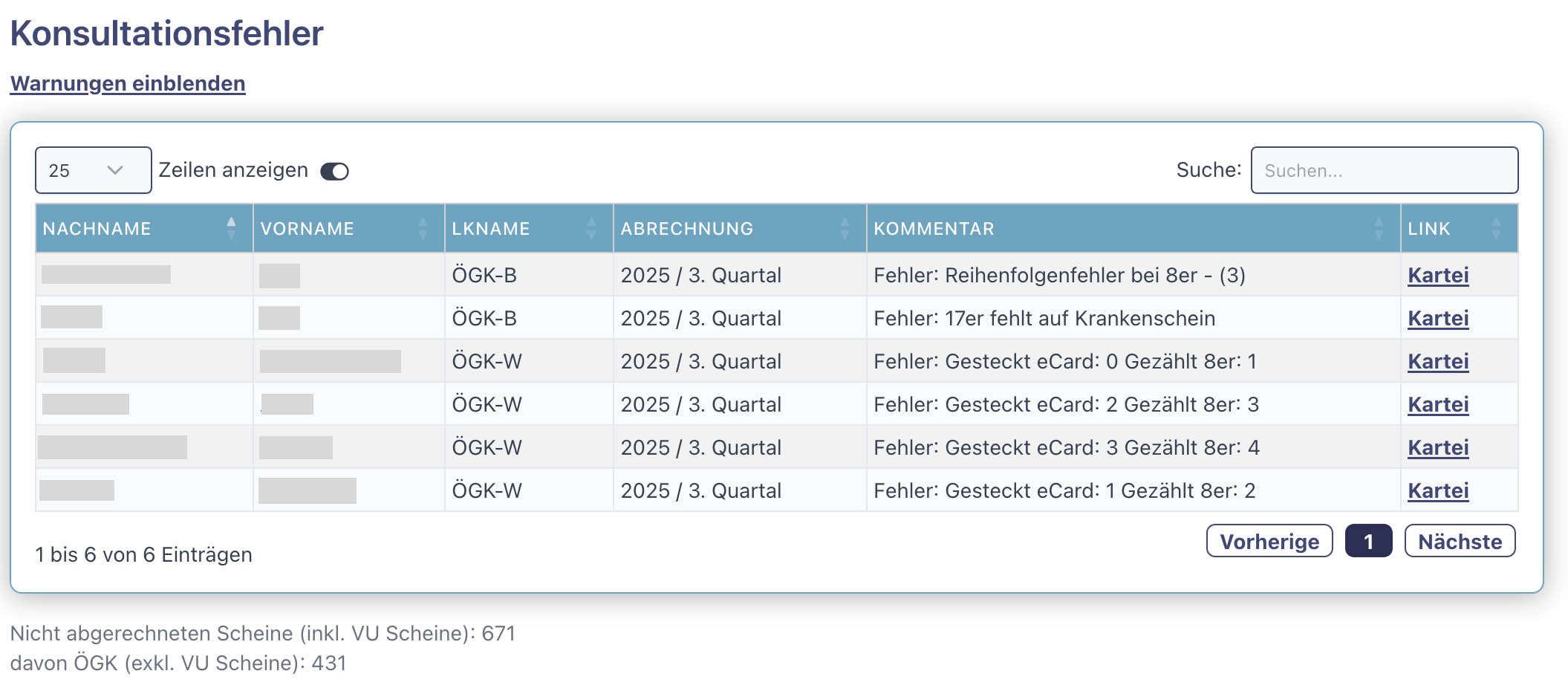Sort table by Vorname column arrows
Image resolution: width=1568 pixels, height=691 pixels.
[423, 228]
